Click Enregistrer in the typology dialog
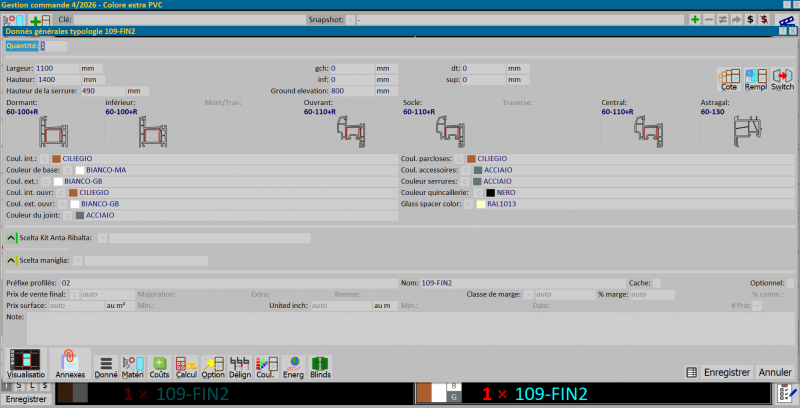Screen dimensions: 800x408 (x=727, y=372)
